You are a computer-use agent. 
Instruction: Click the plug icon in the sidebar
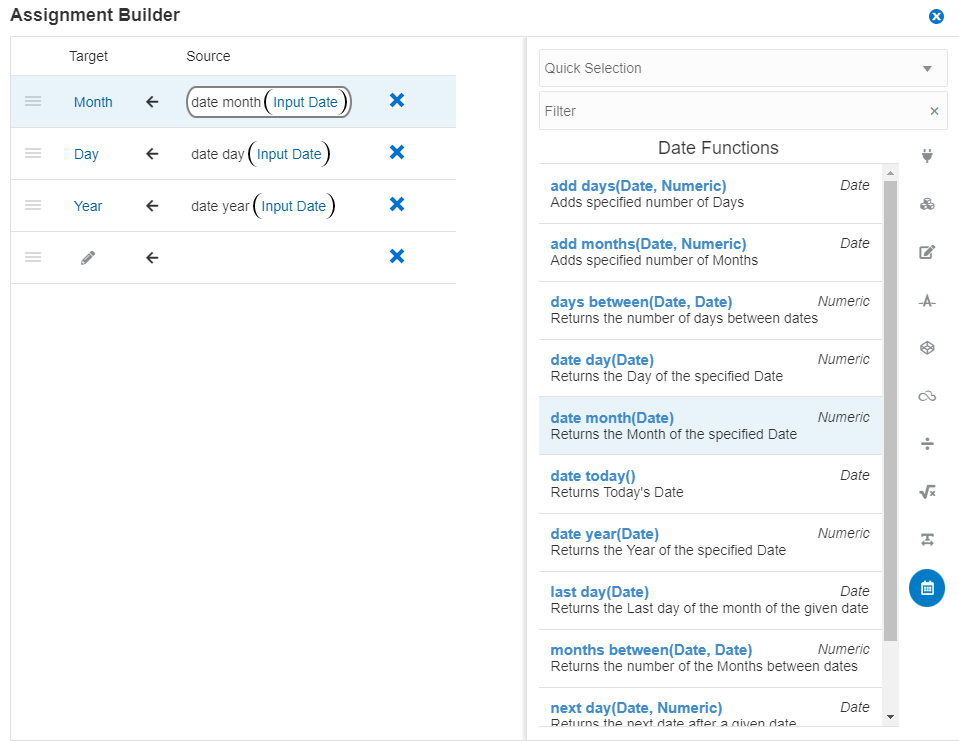pos(927,156)
